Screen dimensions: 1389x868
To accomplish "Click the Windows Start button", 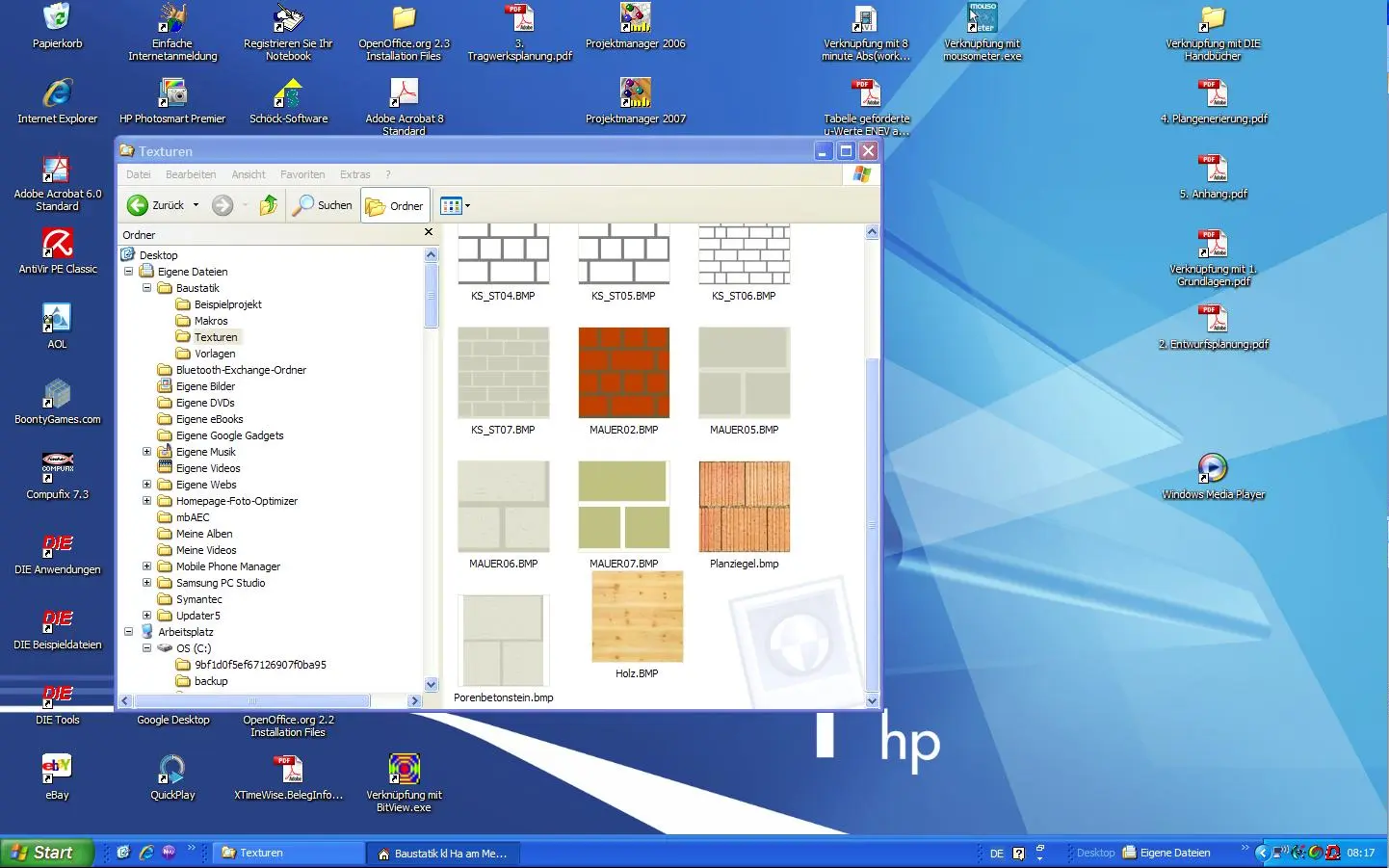I will (47, 853).
